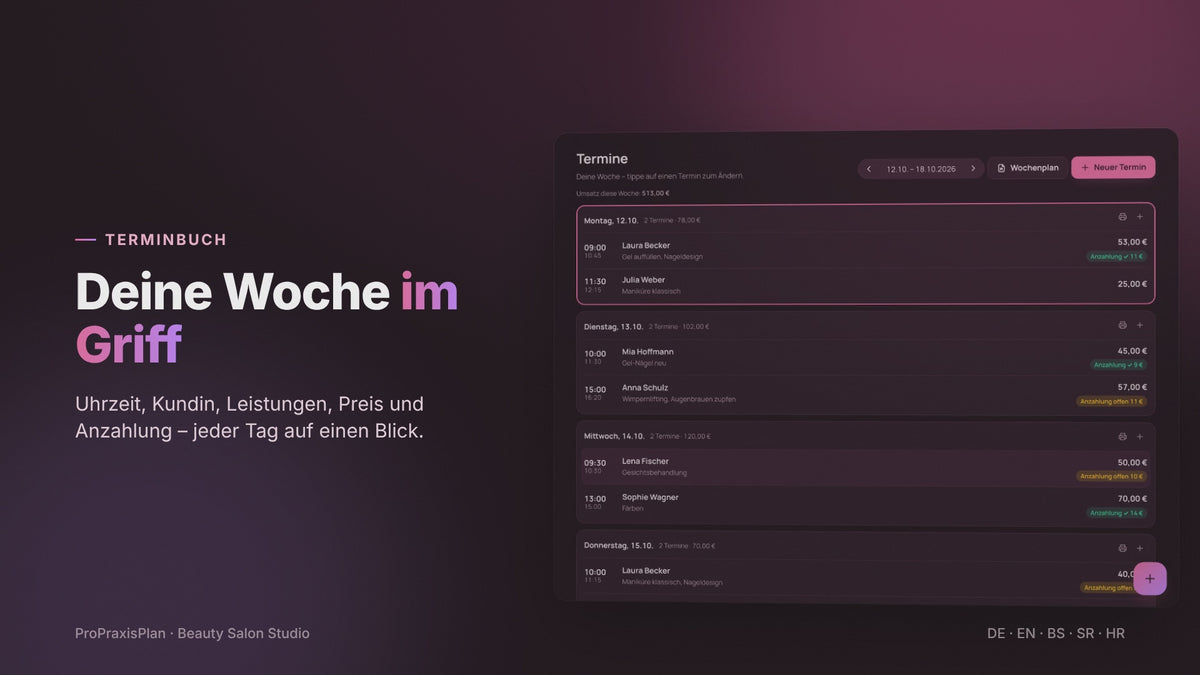This screenshot has width=1200, height=675.
Task: Click the 'Anzahlung ✓ 9 €' badge
Action: coord(1118,365)
